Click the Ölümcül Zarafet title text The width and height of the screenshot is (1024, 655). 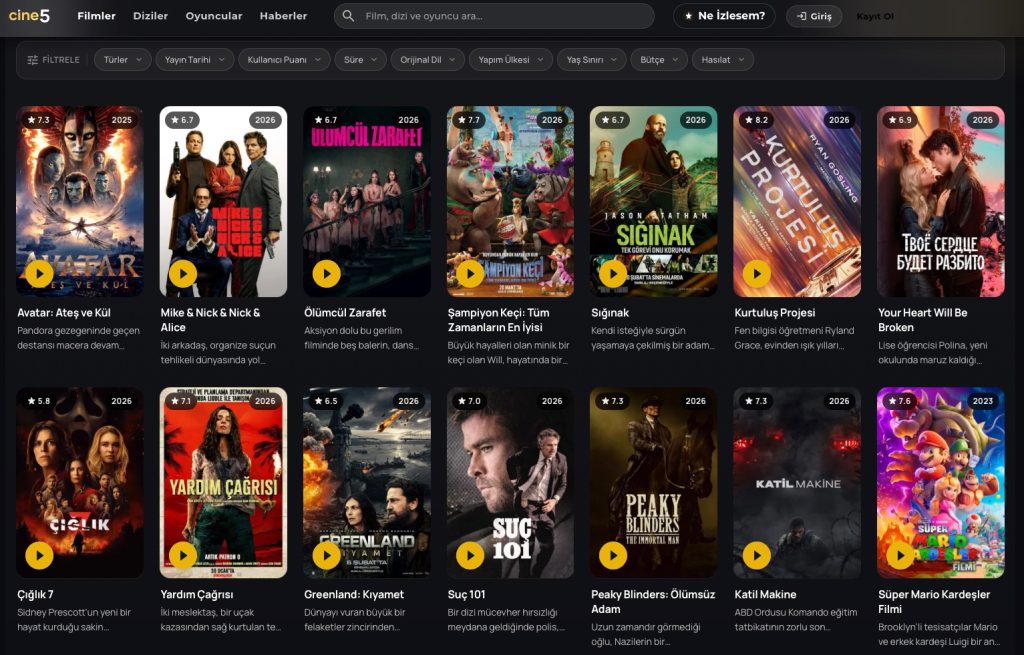coord(345,313)
